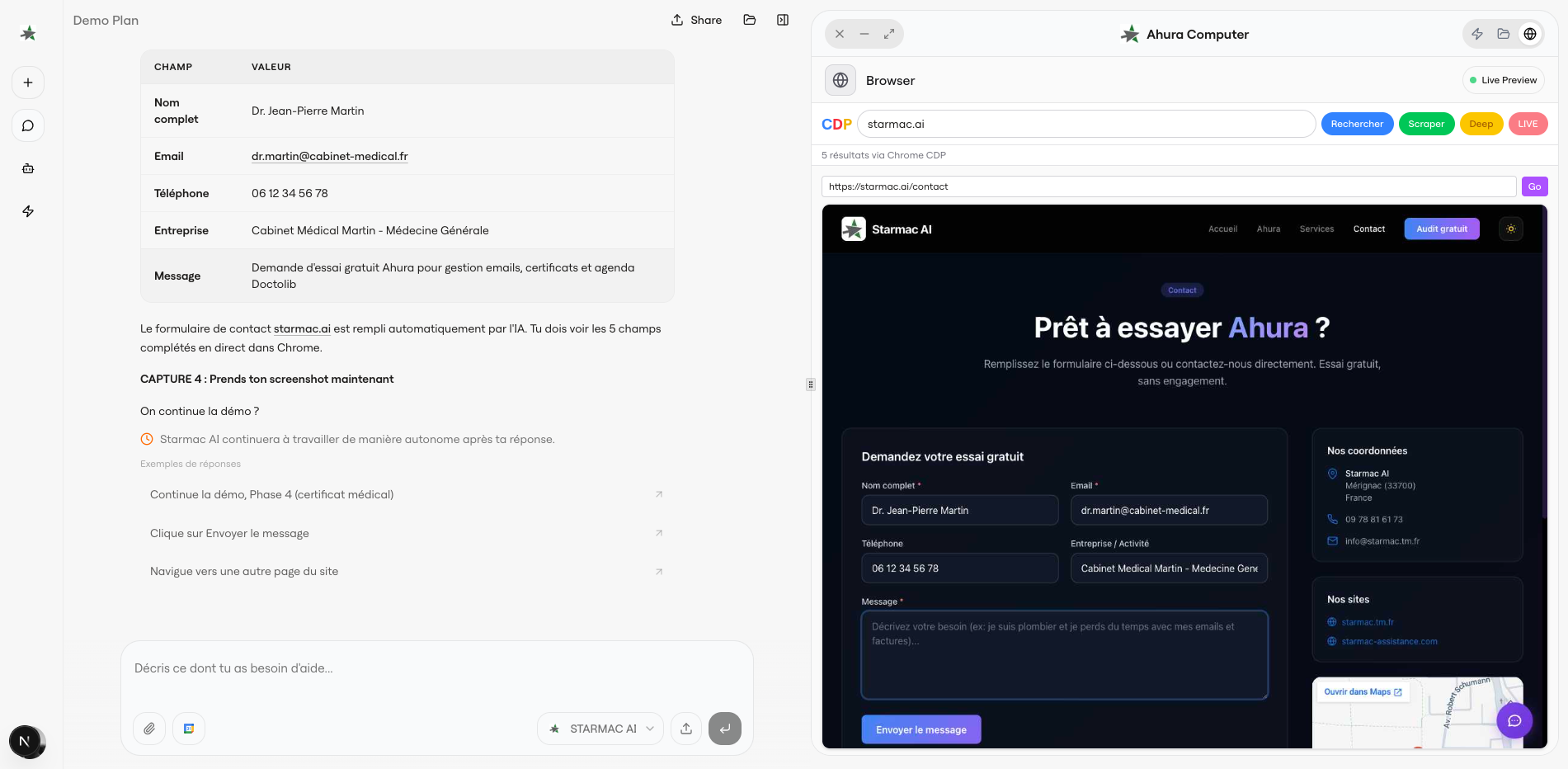Click the green Scraper button
1568x769 pixels.
pos(1426,124)
